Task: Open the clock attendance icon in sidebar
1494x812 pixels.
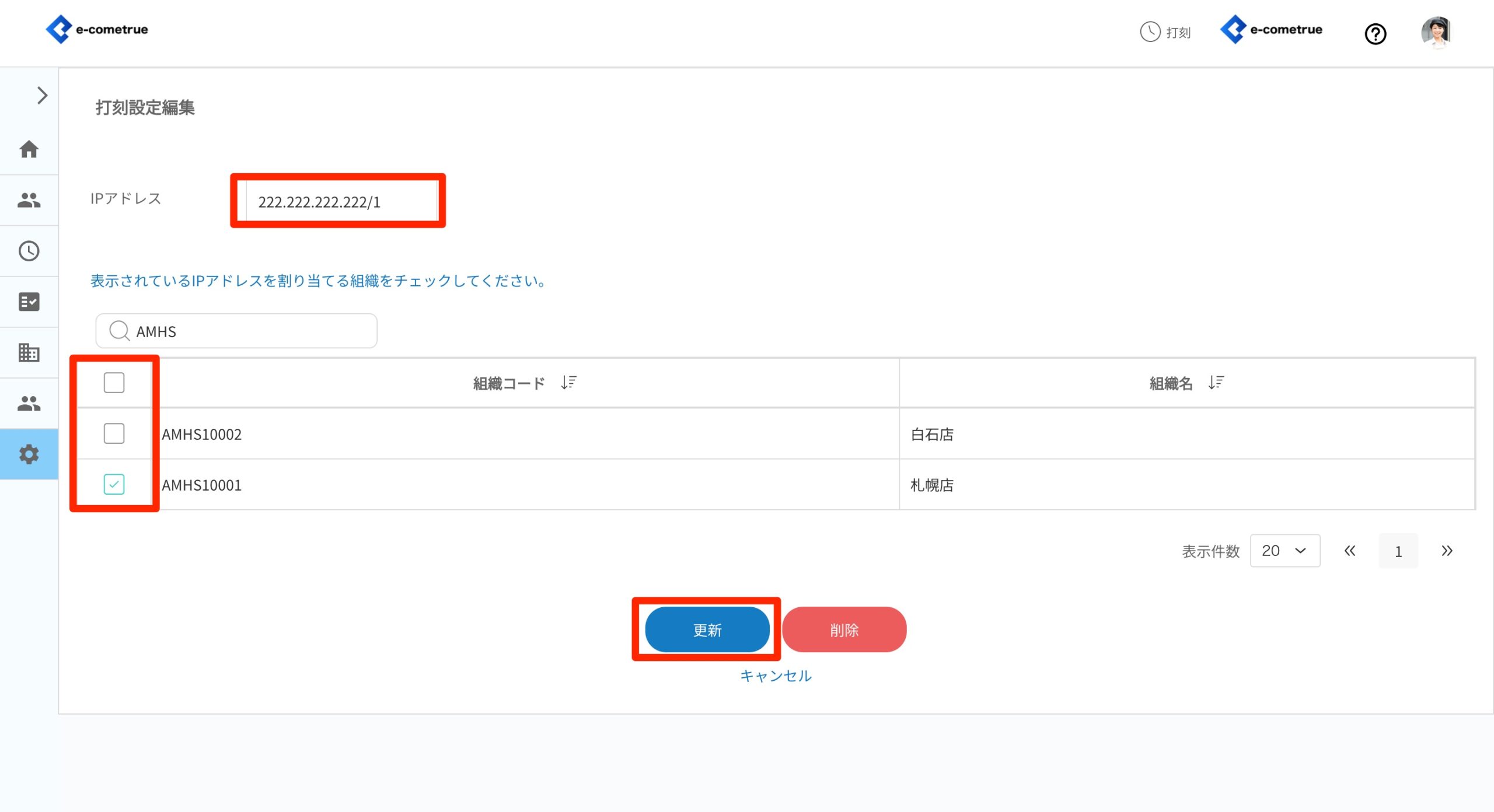Action: click(x=29, y=251)
